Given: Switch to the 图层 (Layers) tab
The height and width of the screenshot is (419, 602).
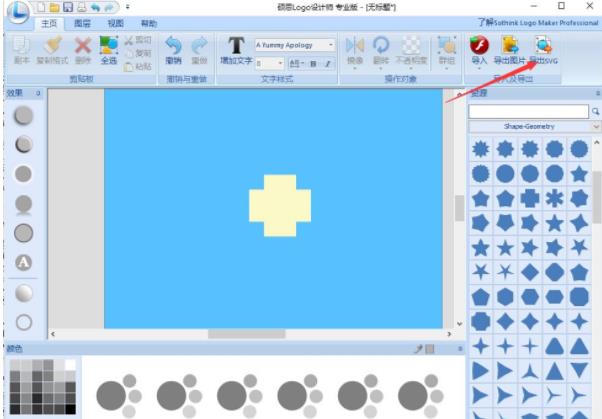Looking at the screenshot, I should coord(83,22).
